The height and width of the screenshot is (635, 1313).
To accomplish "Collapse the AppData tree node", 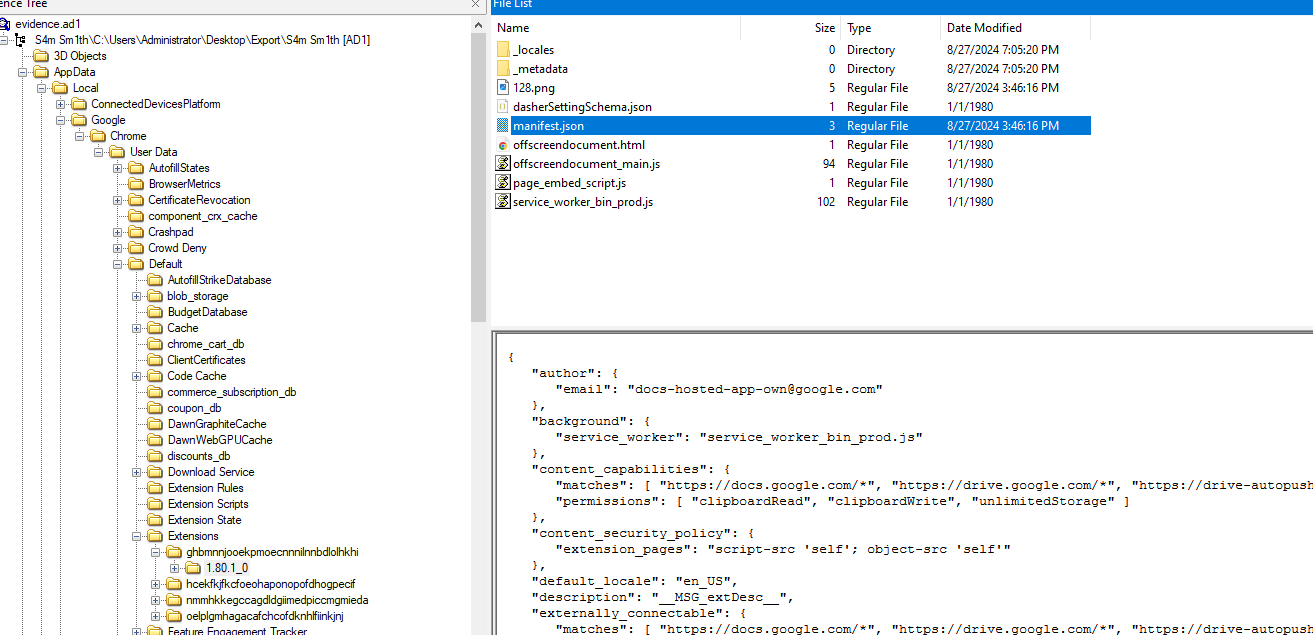I will click(22, 72).
